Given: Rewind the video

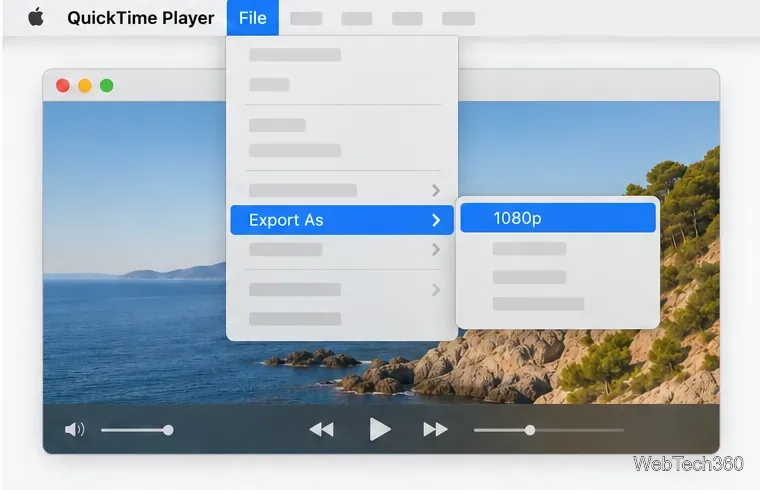Looking at the screenshot, I should [321, 429].
